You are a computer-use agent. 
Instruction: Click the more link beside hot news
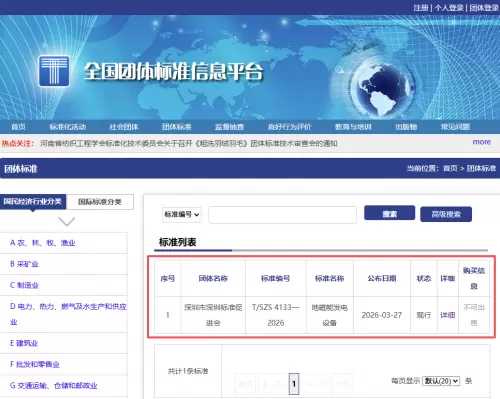[x=482, y=142]
